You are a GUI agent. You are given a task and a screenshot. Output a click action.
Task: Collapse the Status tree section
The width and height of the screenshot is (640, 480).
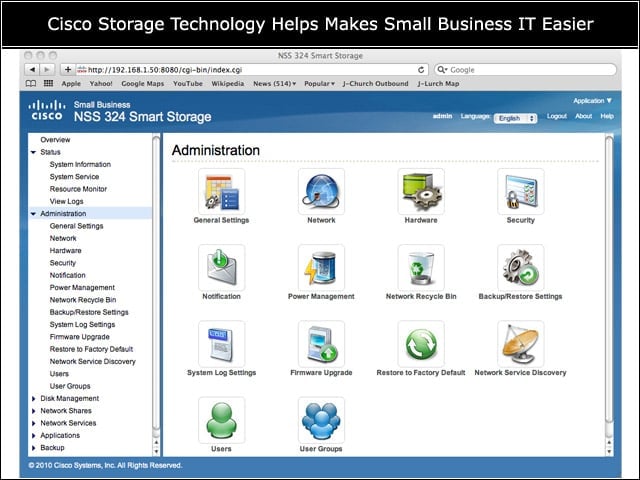pyautogui.click(x=33, y=152)
